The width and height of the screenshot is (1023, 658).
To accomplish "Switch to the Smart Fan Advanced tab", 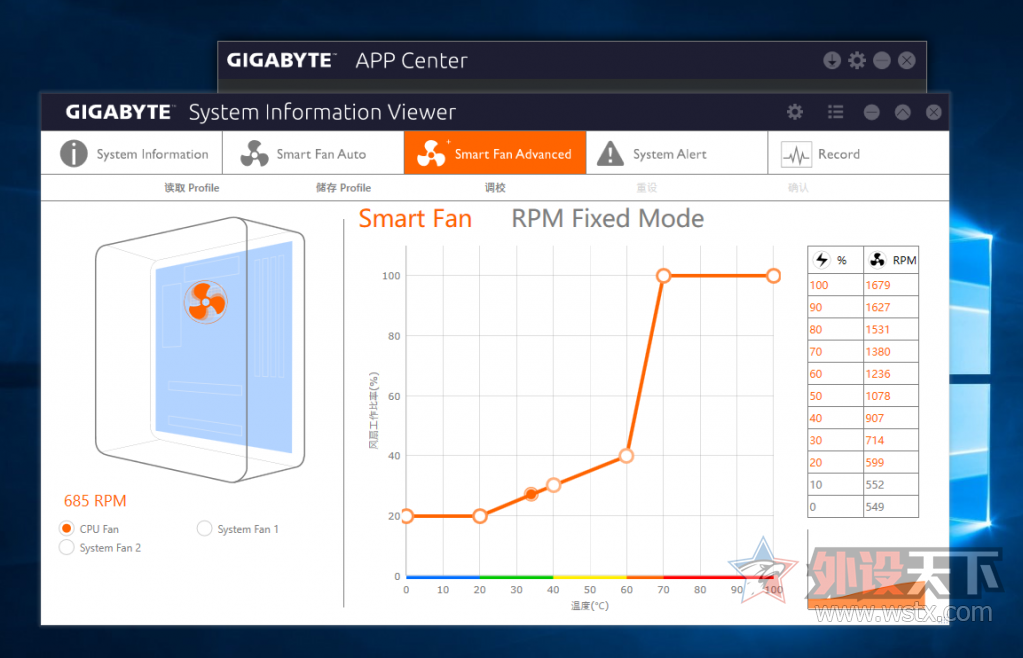I will click(495, 153).
